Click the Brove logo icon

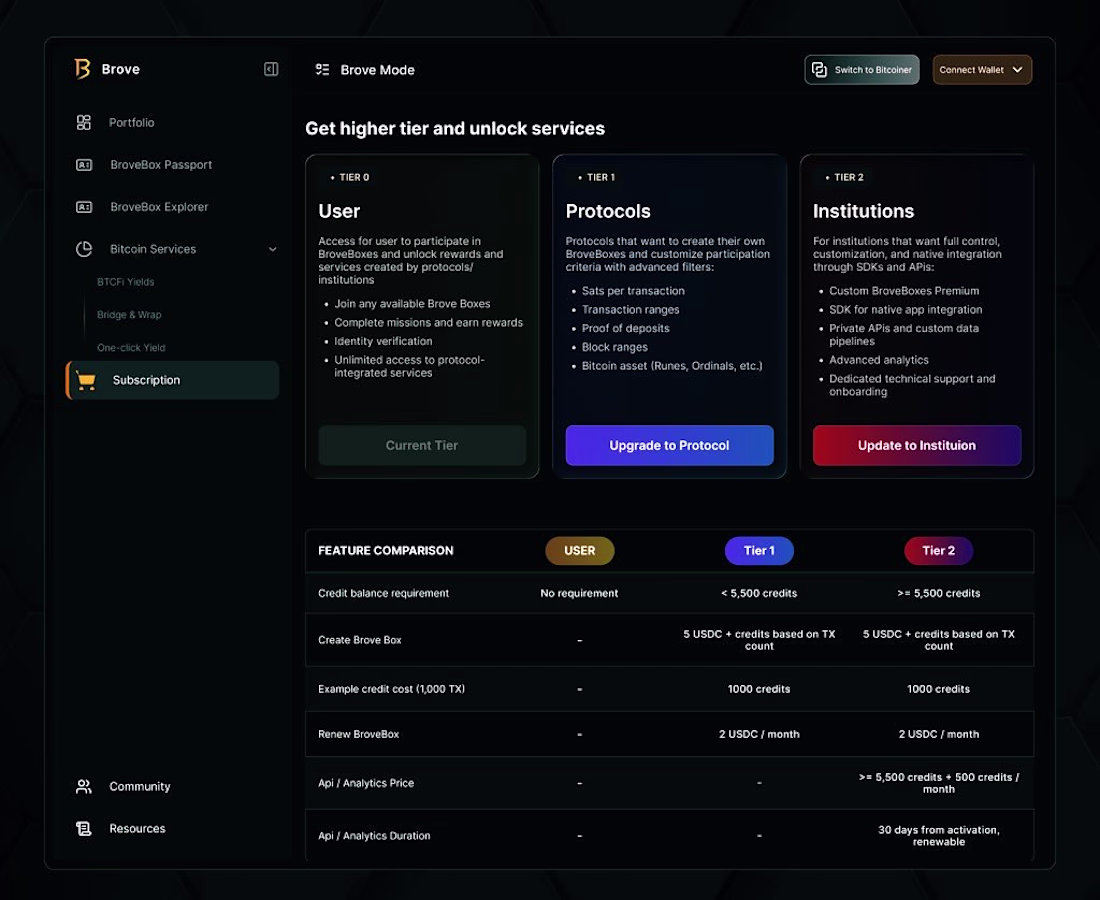click(82, 69)
